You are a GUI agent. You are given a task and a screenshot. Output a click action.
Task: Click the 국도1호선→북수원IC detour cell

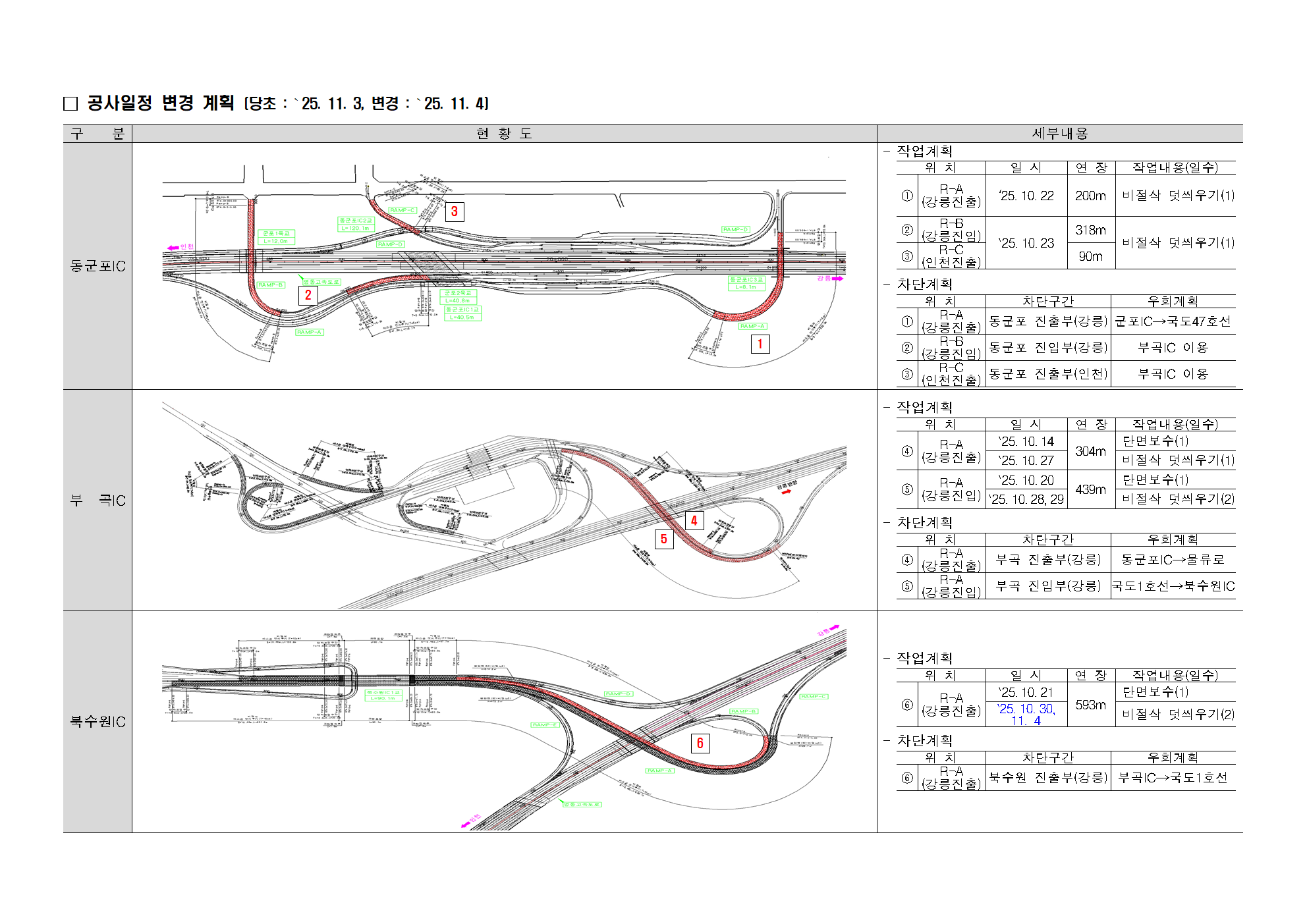pyautogui.click(x=1173, y=586)
